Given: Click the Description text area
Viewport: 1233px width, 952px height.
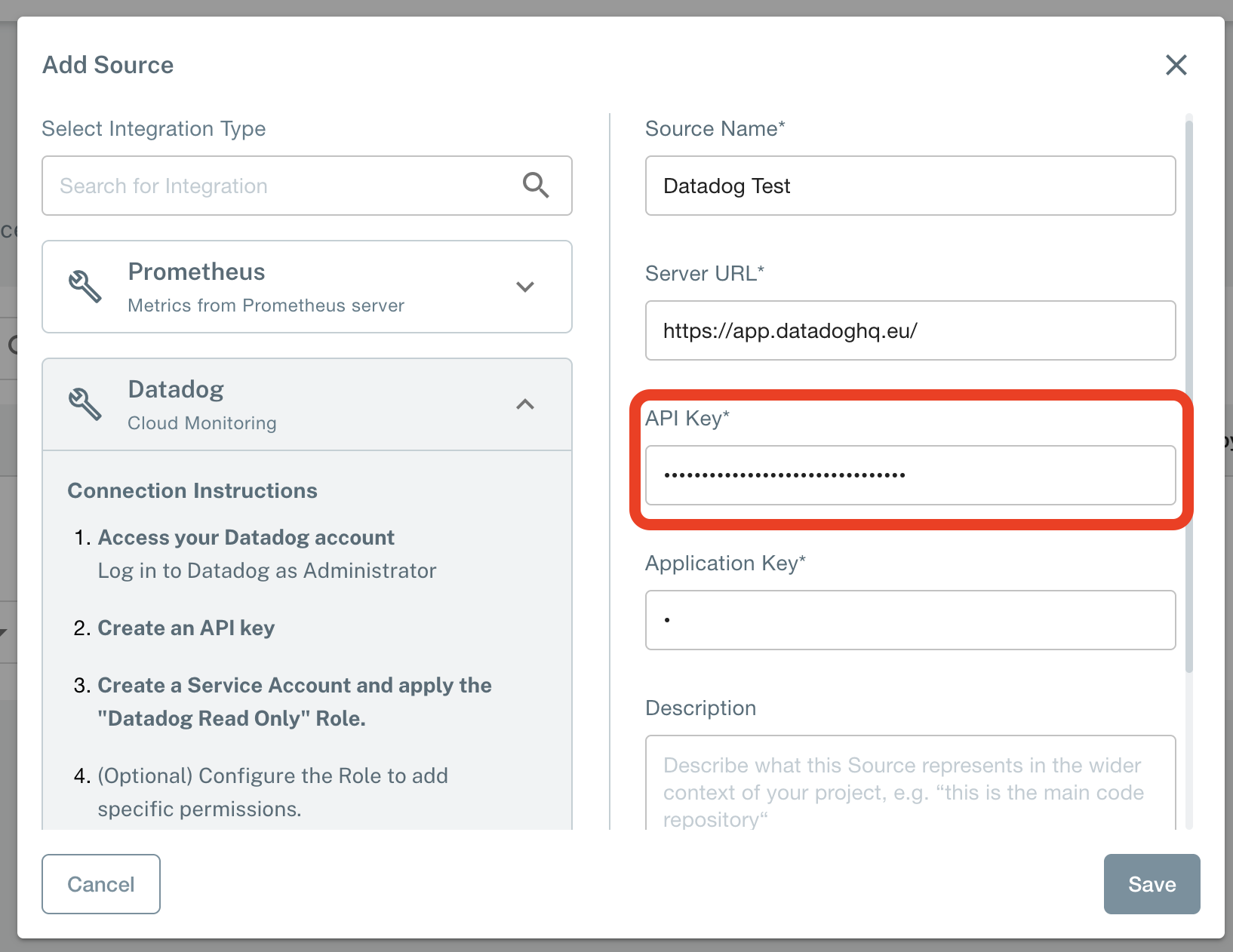Looking at the screenshot, I should click(x=910, y=785).
